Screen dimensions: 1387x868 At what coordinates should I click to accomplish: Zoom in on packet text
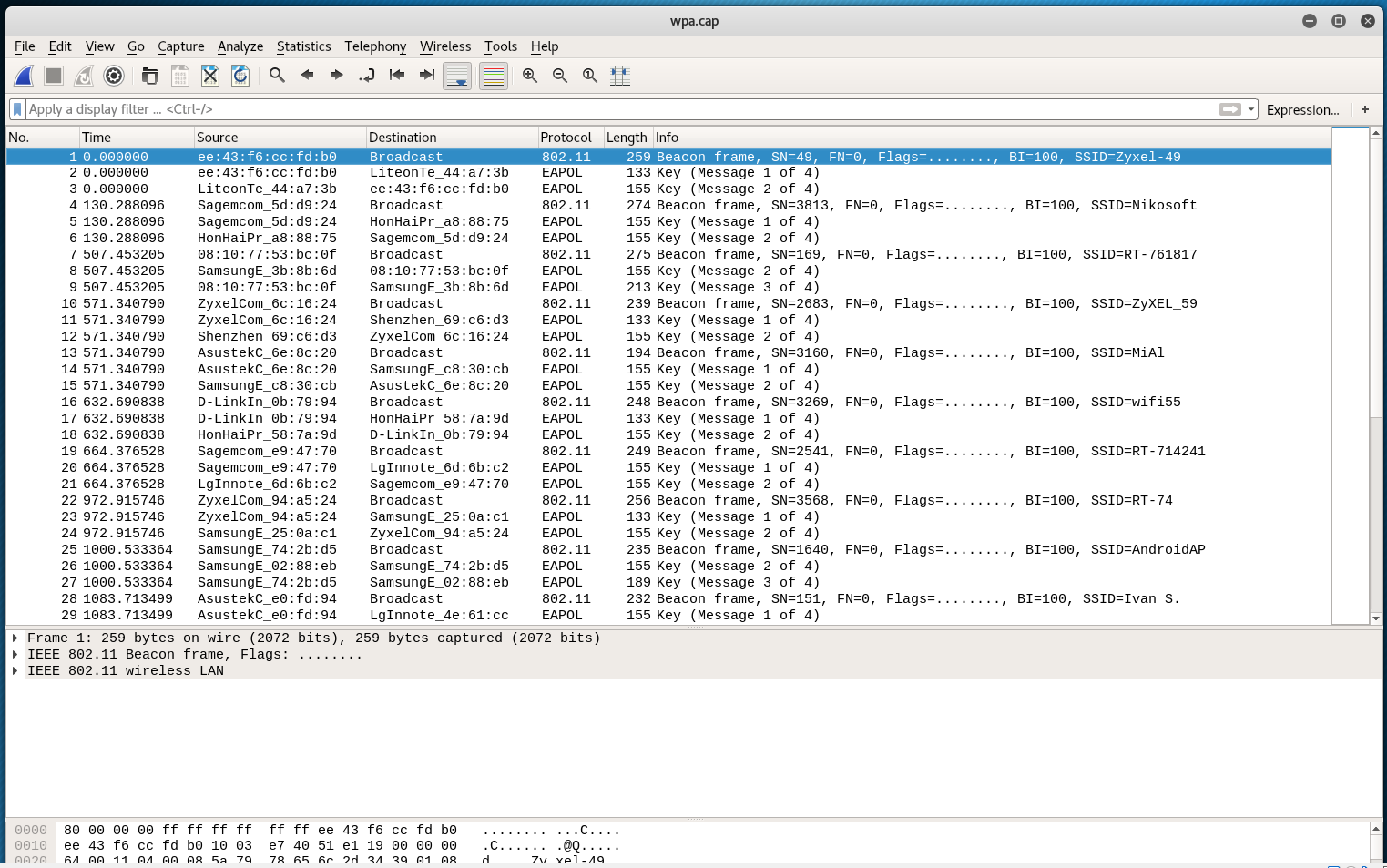(x=530, y=76)
